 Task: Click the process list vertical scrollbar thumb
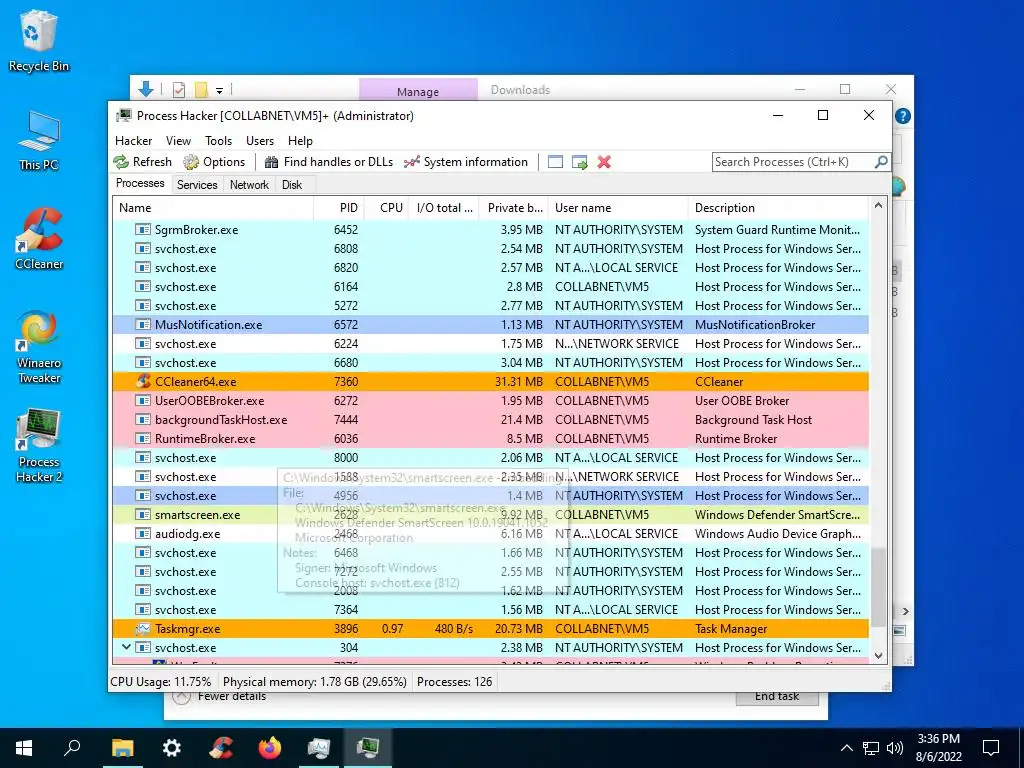878,586
